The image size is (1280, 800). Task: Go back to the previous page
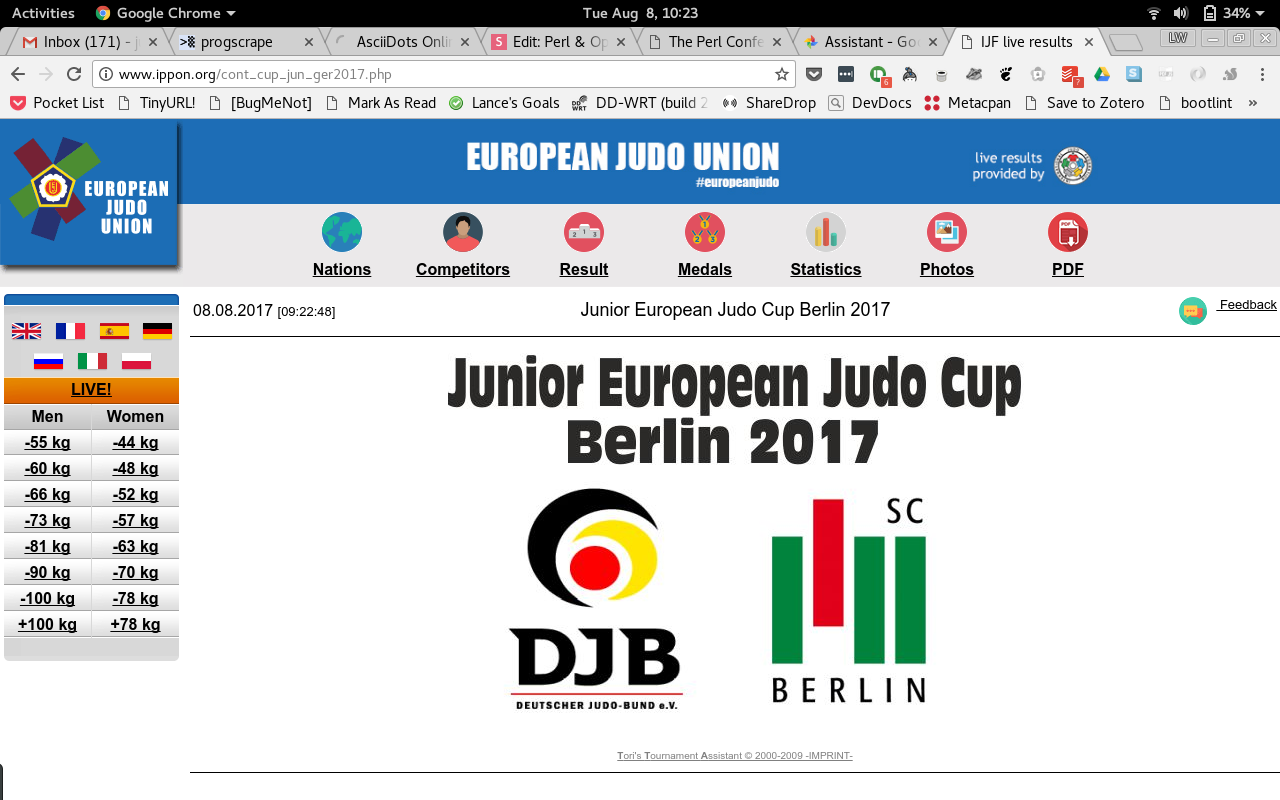[x=17, y=74]
